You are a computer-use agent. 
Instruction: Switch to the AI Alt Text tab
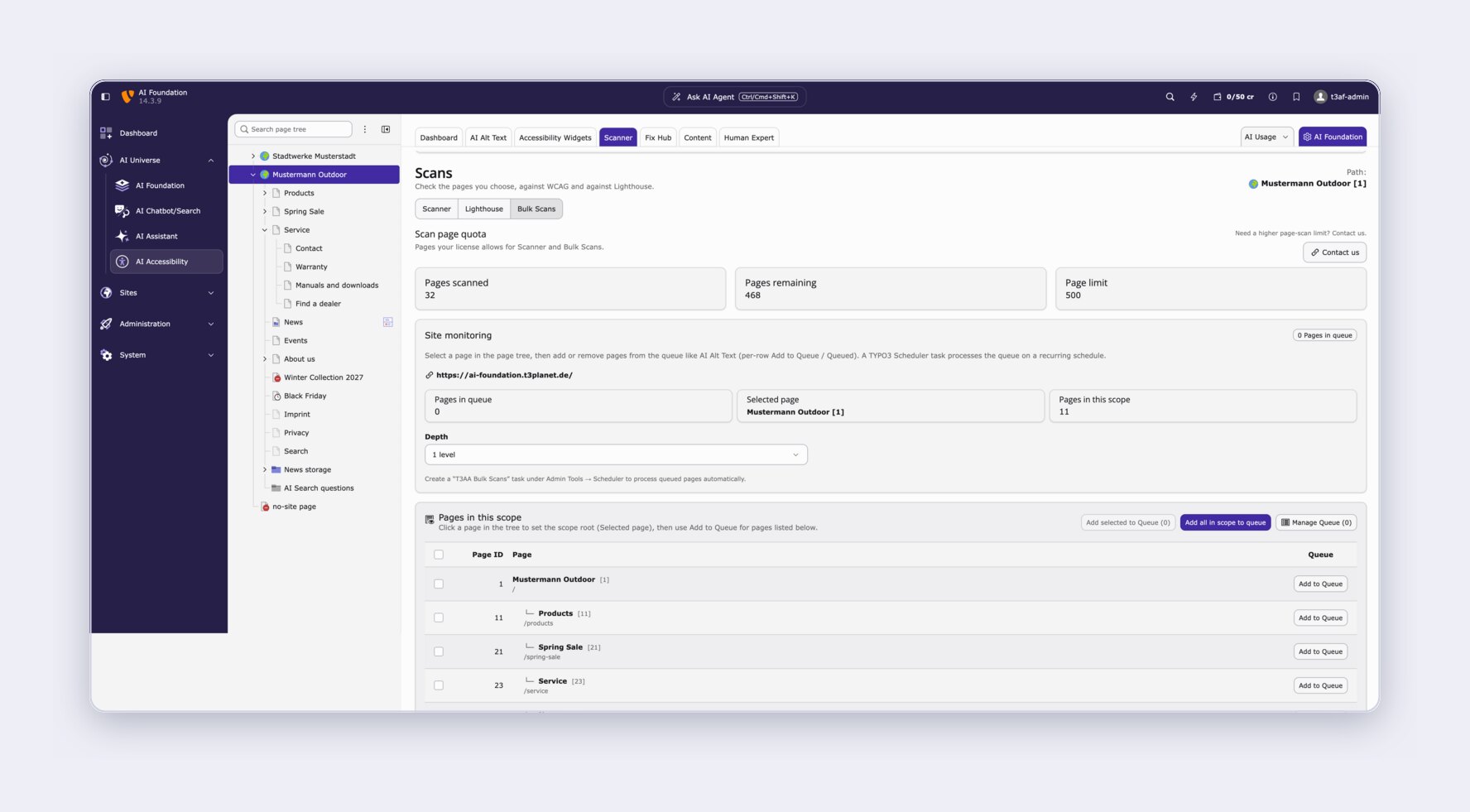click(488, 137)
